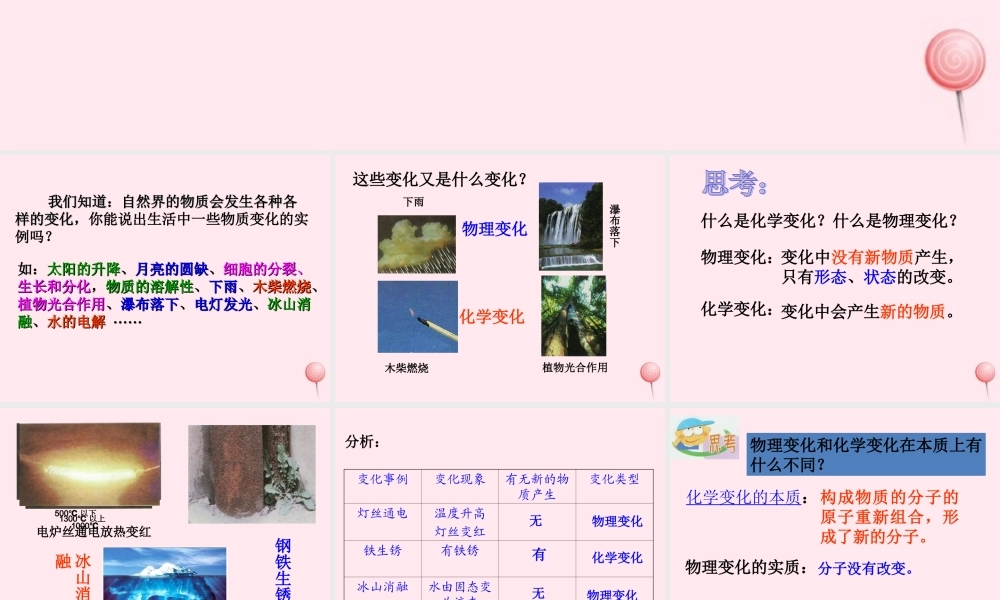Select red 化学变化 label beside match picture

tap(492, 317)
